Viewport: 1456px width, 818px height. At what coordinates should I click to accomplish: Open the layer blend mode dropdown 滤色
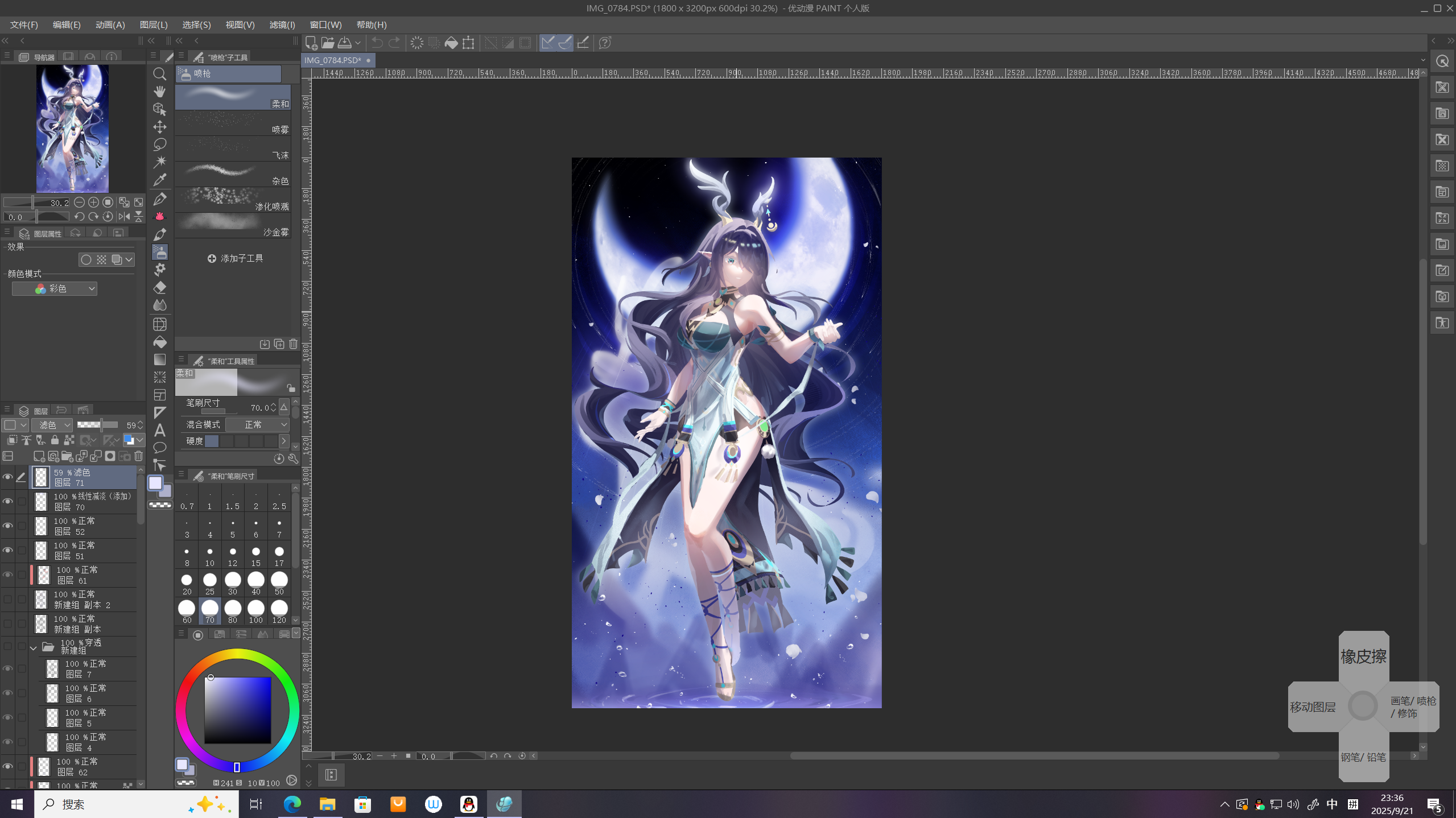tap(52, 425)
